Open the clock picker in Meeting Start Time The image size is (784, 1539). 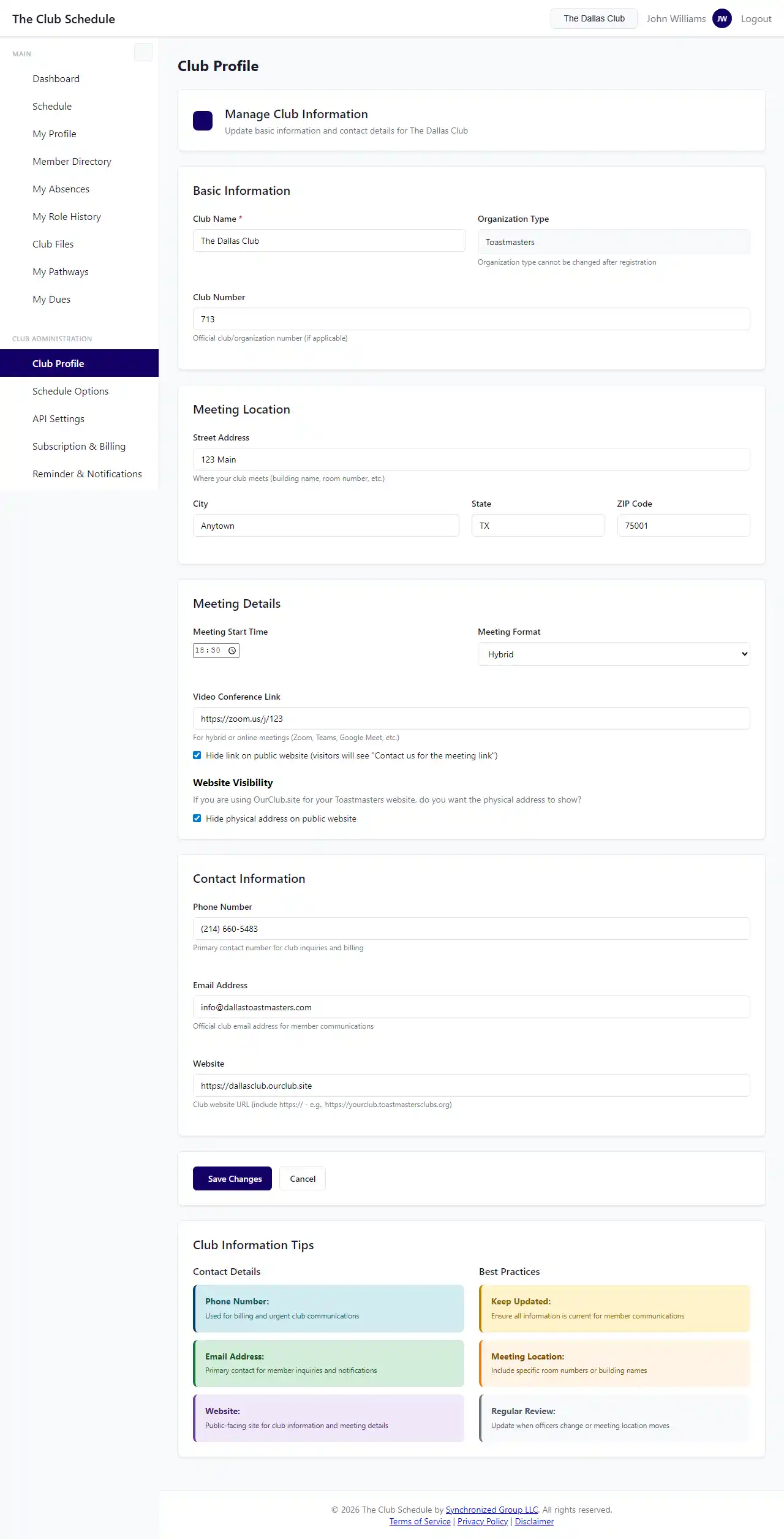tap(232, 651)
